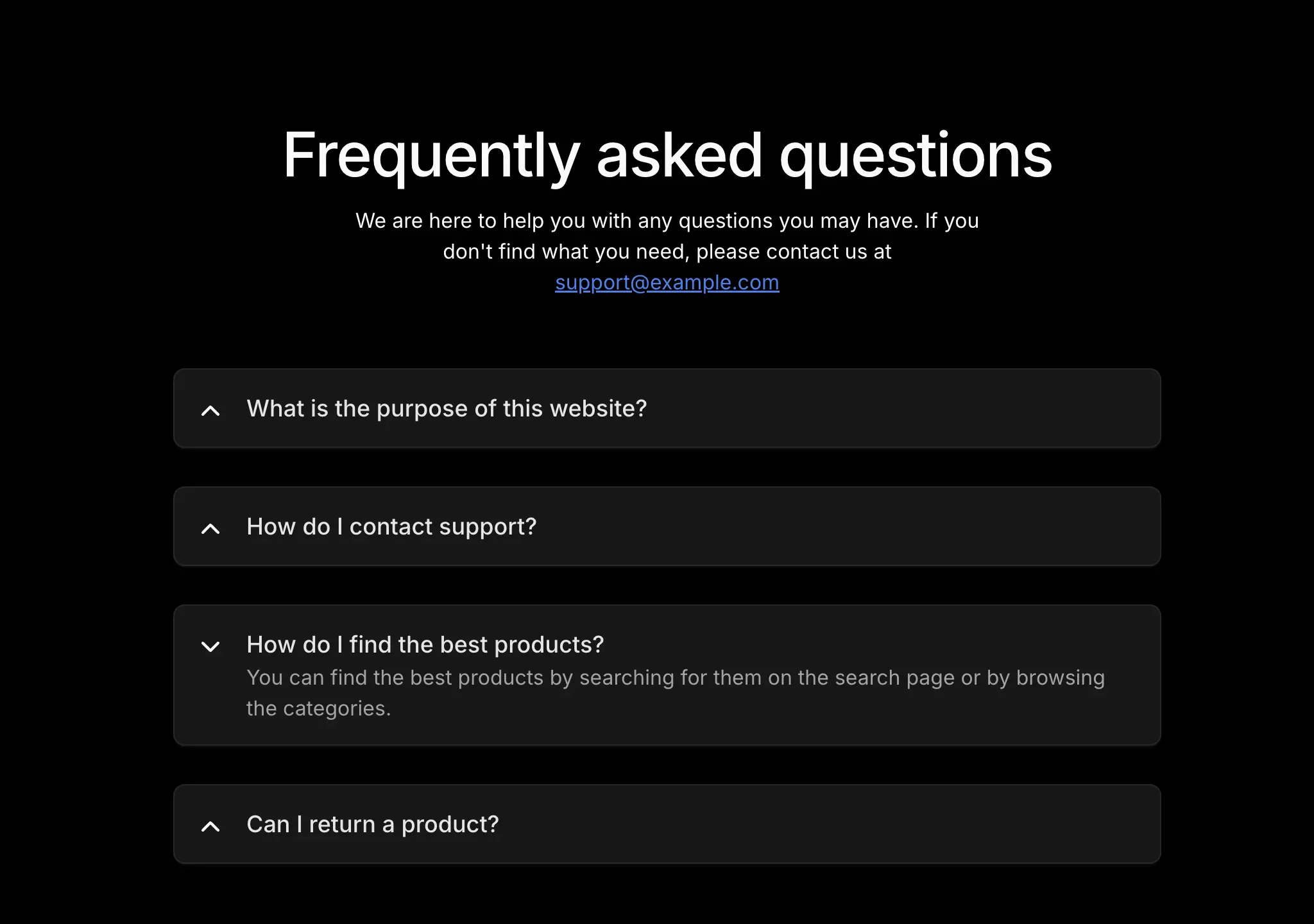Click the word "asked" in the heading
1314x924 pixels.
pos(679,155)
